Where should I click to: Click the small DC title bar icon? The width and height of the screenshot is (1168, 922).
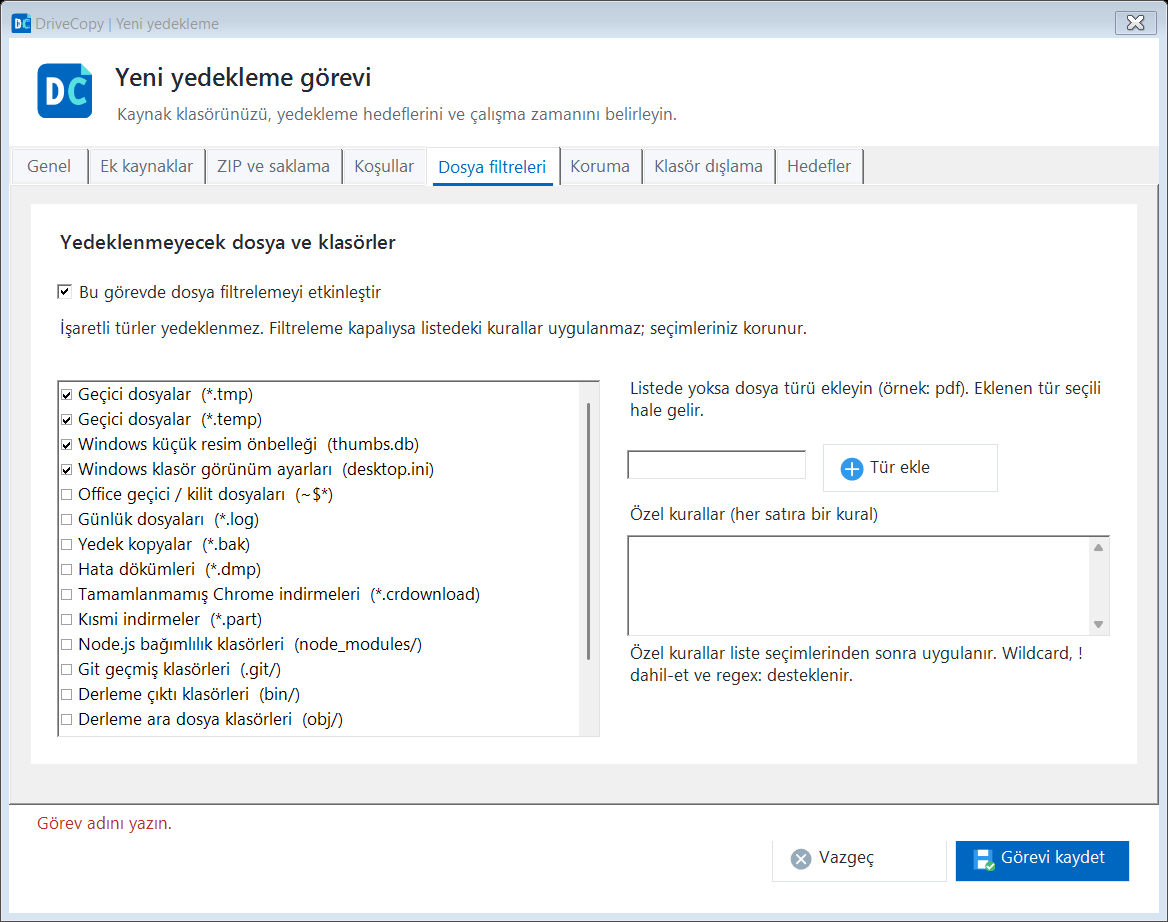coord(22,23)
